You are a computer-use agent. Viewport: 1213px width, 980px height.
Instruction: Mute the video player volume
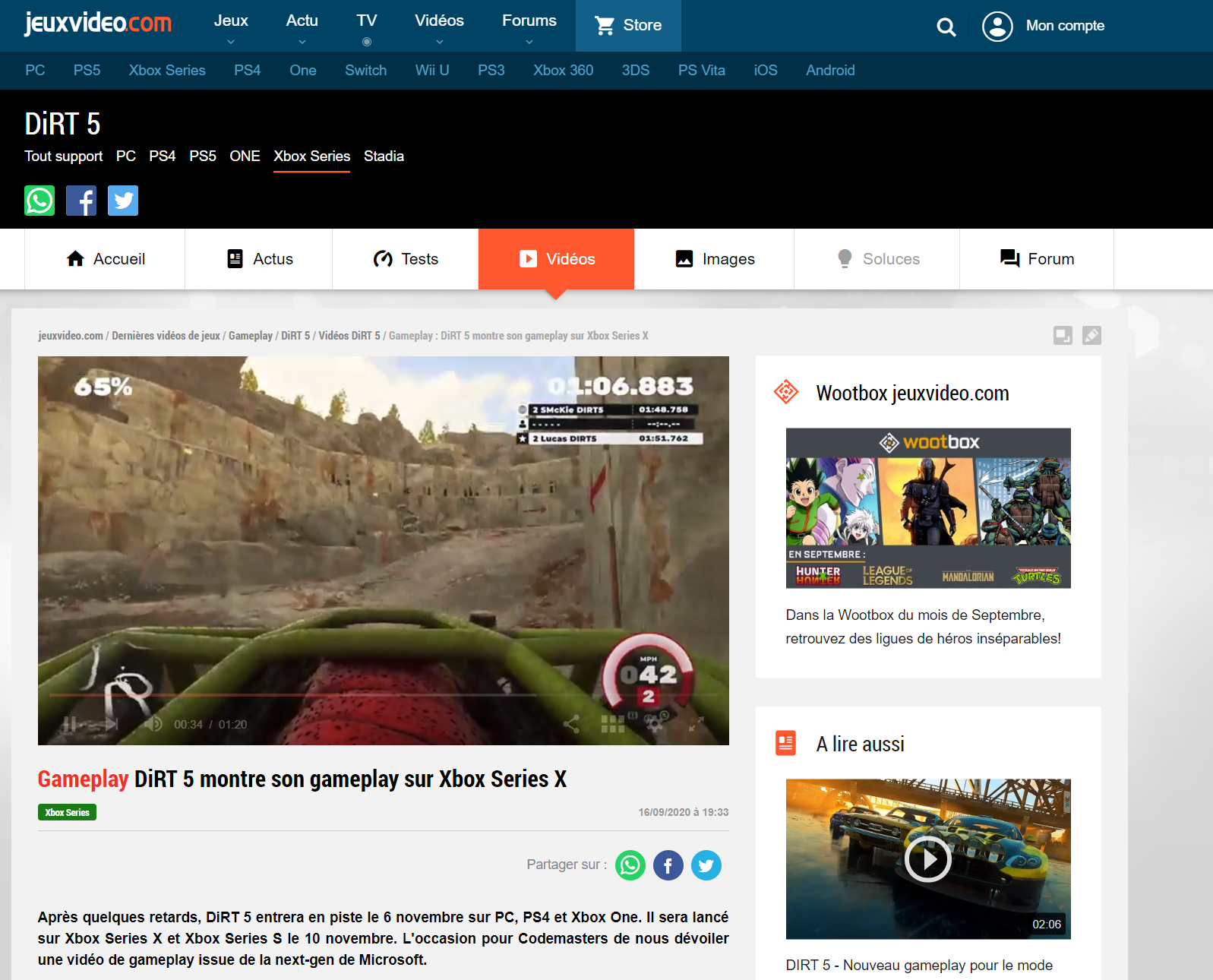[153, 724]
